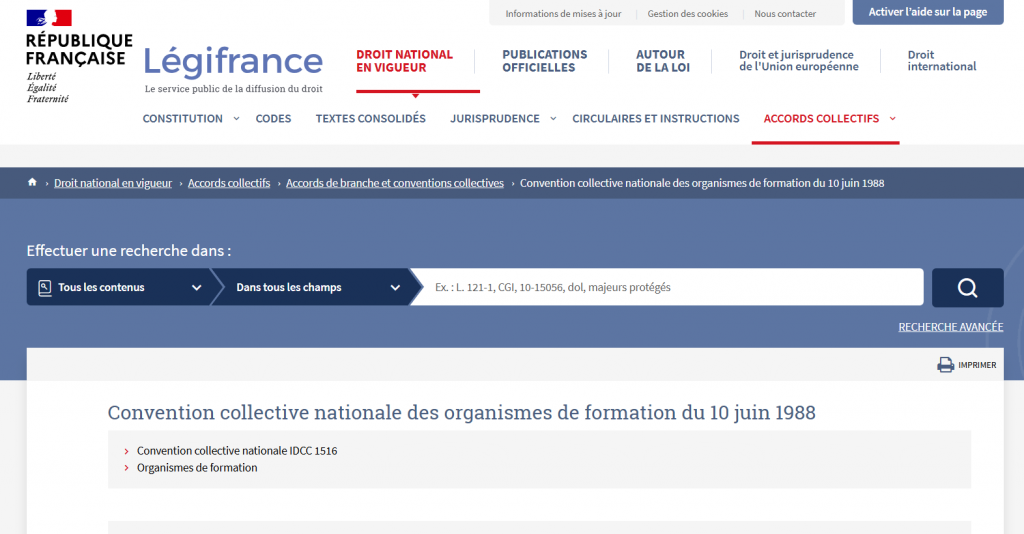The image size is (1024, 534).
Task: Expand the Accords collectifs menu chevron
Action: (892, 118)
